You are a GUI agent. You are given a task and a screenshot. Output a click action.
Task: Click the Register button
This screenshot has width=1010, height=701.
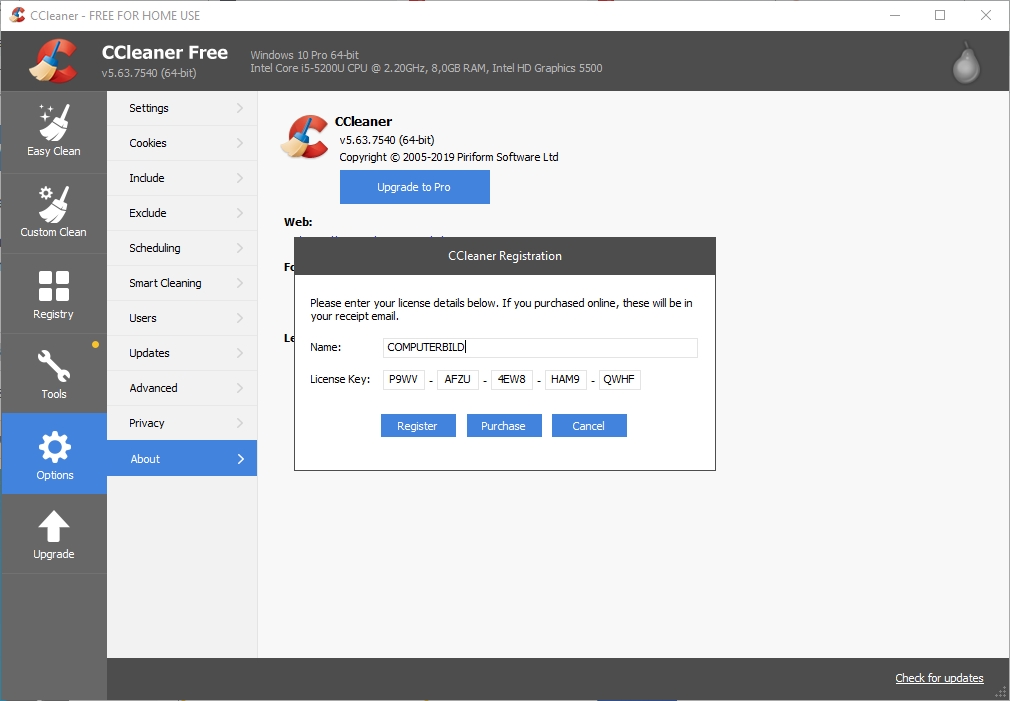coord(417,425)
